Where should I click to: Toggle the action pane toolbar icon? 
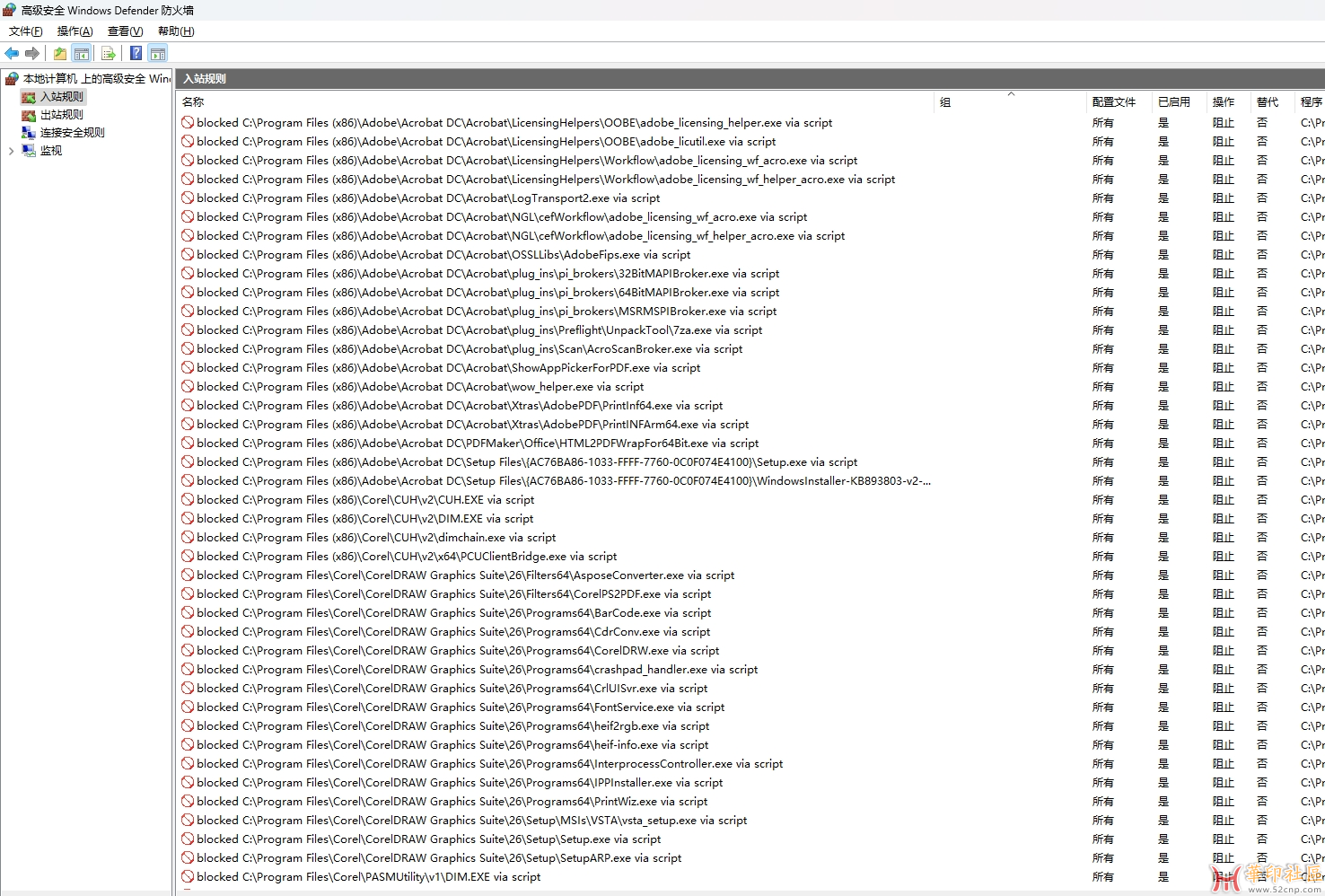coord(158,53)
